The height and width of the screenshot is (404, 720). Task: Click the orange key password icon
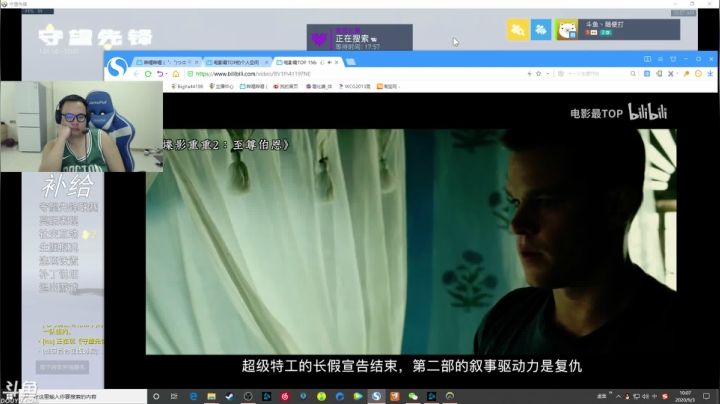[x=686, y=74]
